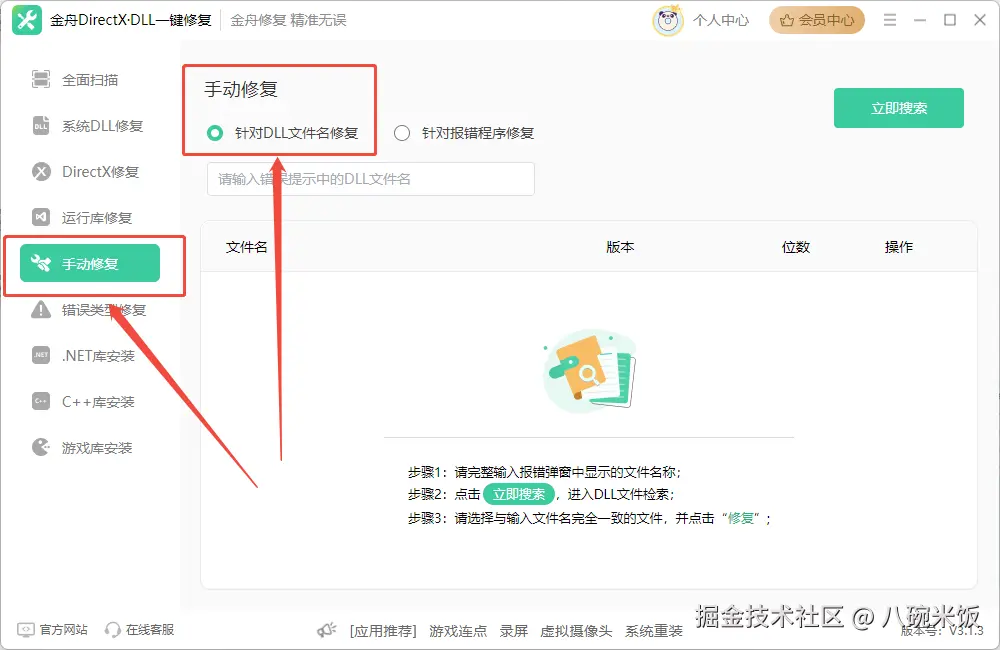Open 游戏连点 recommended app link
This screenshot has height=650, width=1000.
(458, 631)
